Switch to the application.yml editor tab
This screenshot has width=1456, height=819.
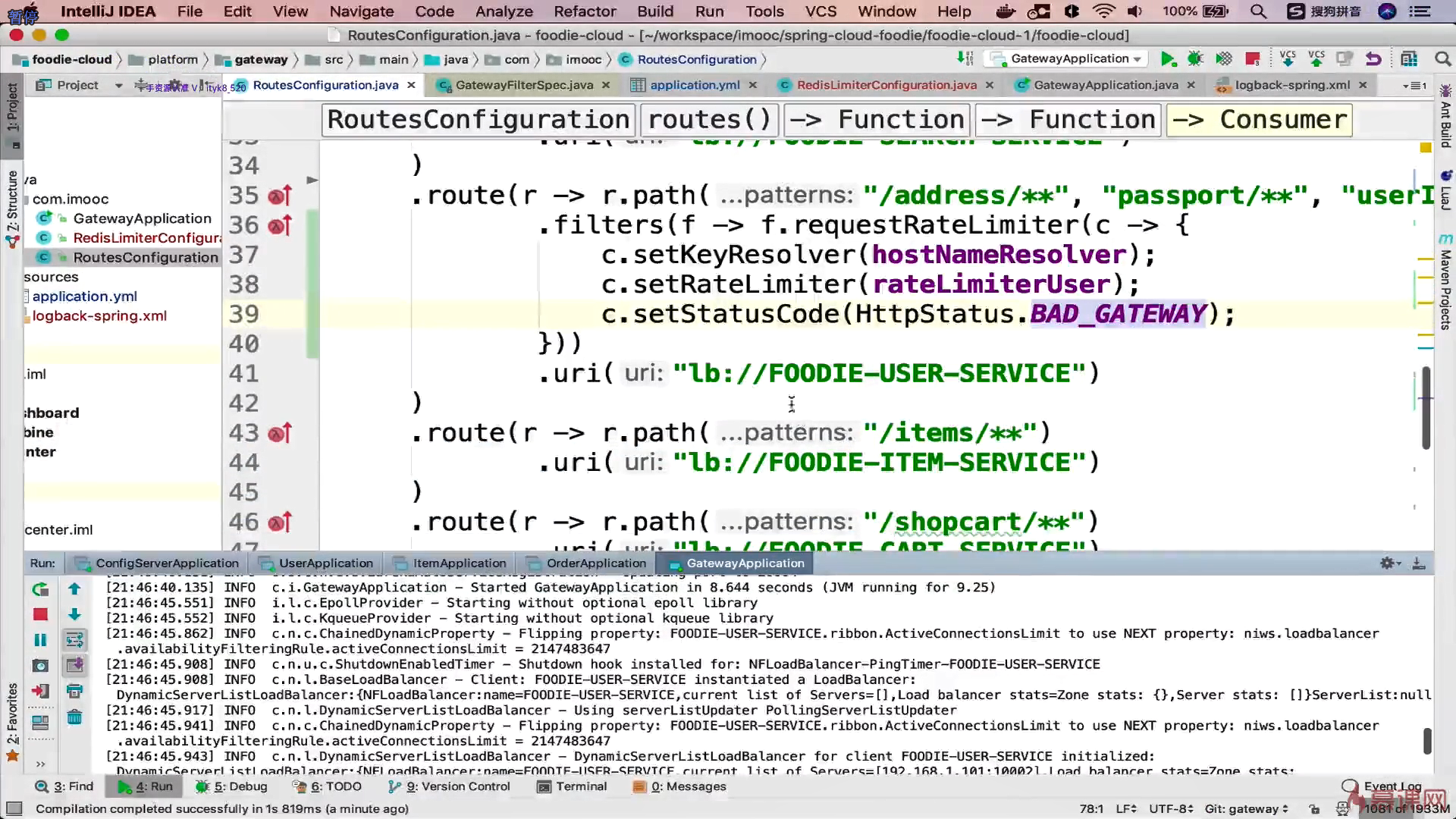click(694, 85)
